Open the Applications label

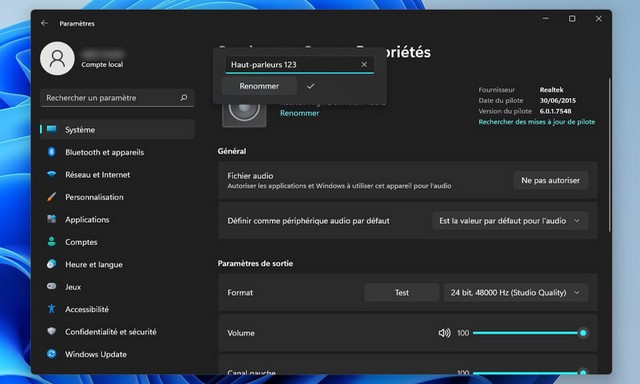87,220
